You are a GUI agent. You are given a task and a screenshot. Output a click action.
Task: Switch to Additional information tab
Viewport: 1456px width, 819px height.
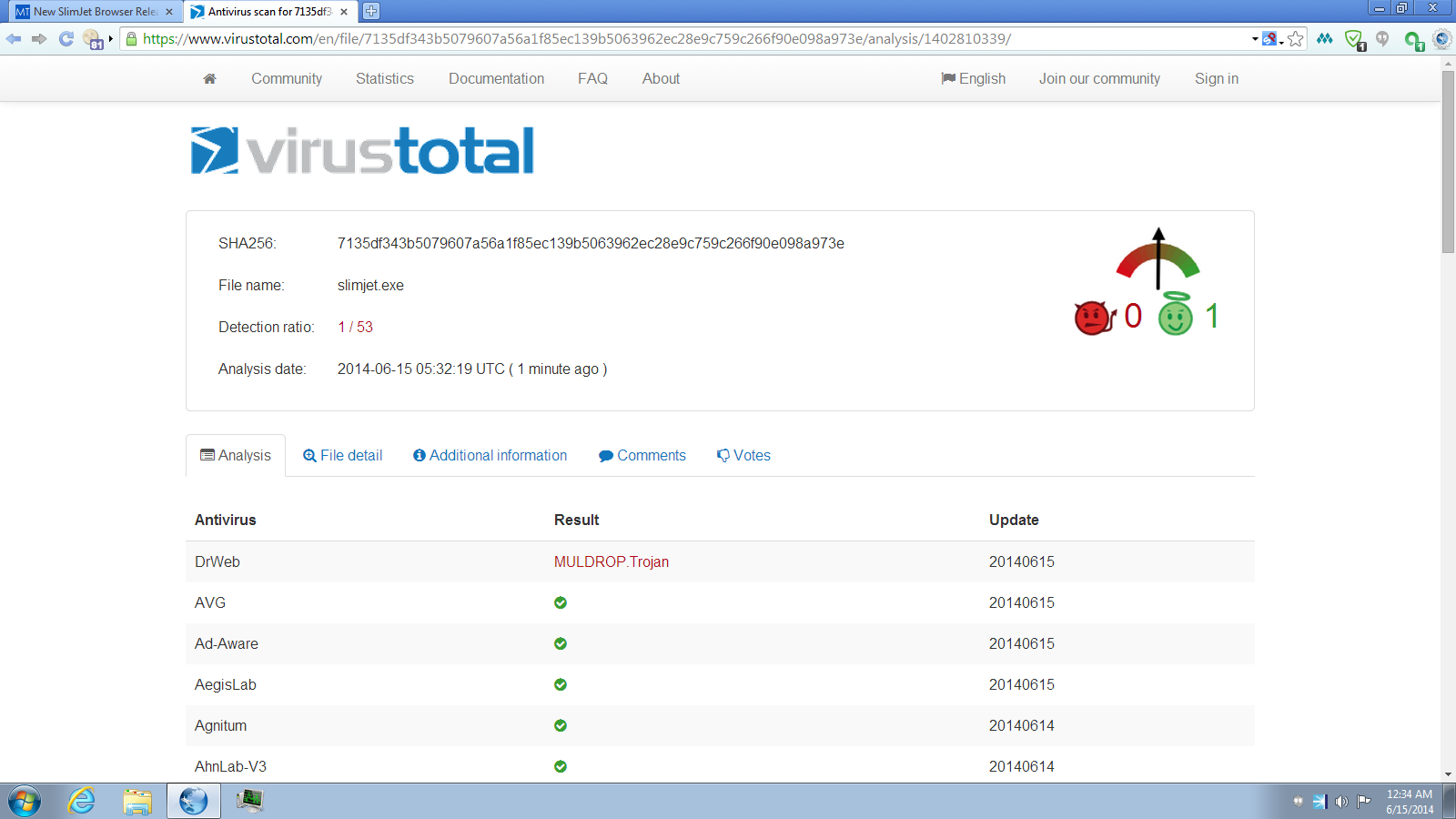pyautogui.click(x=490, y=456)
